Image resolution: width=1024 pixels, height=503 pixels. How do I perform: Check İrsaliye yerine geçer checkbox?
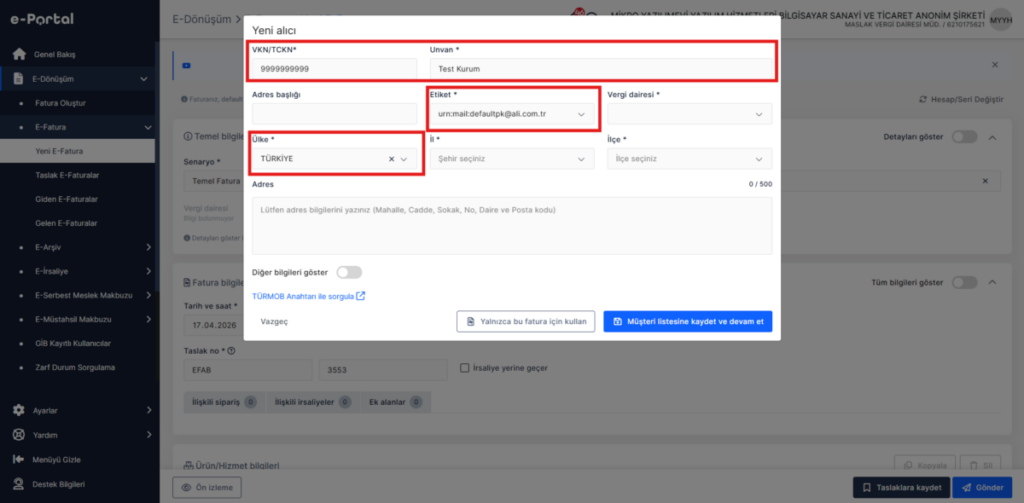(x=465, y=368)
